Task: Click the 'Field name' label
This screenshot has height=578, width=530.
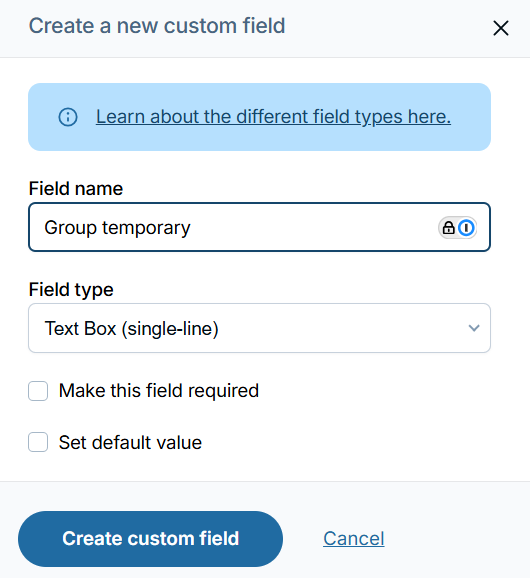Action: (x=76, y=188)
